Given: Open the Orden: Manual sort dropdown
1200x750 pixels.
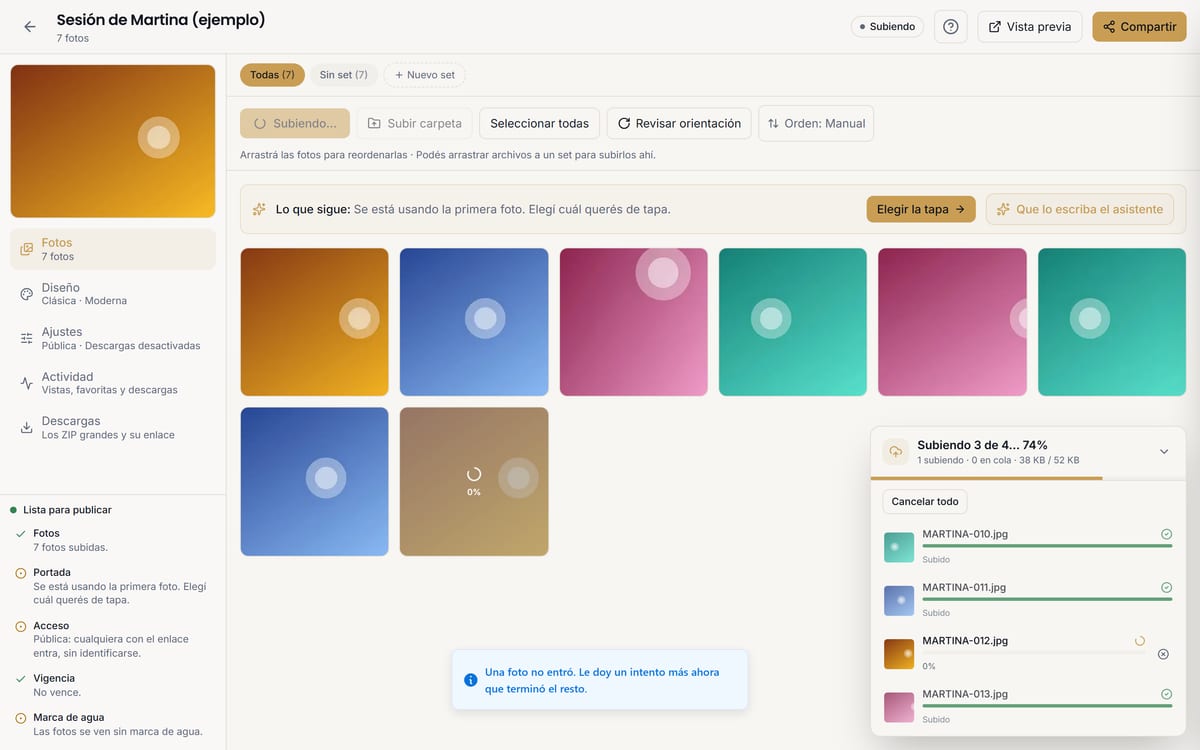Looking at the screenshot, I should coord(816,123).
